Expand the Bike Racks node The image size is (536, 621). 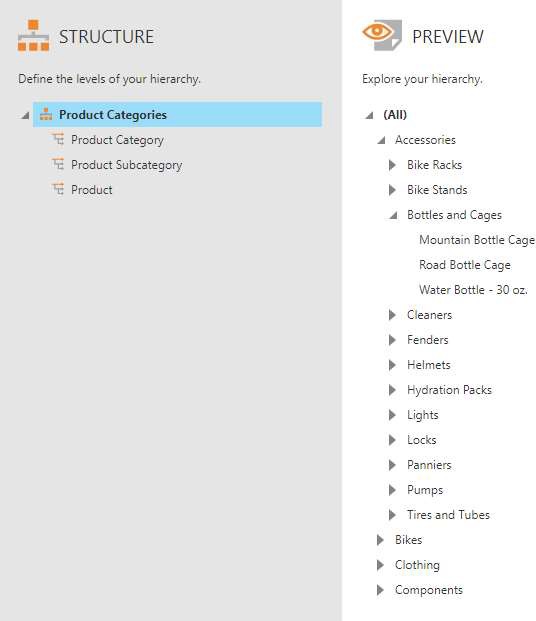tap(392, 165)
